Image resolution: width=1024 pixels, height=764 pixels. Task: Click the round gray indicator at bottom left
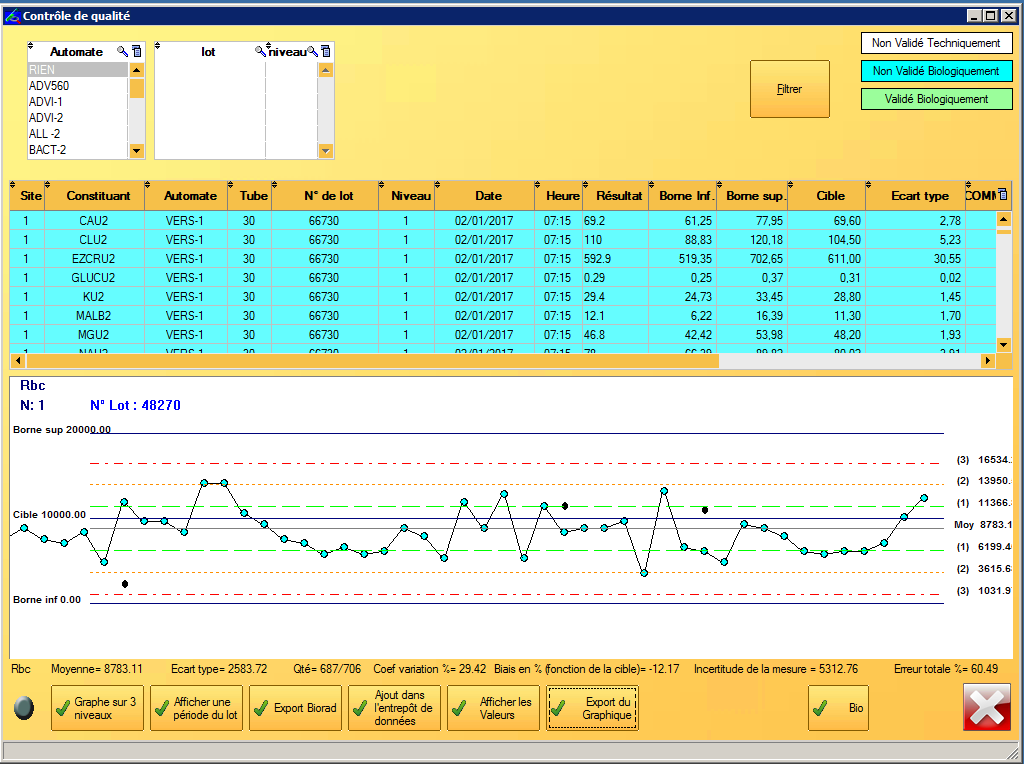pyautogui.click(x=25, y=708)
